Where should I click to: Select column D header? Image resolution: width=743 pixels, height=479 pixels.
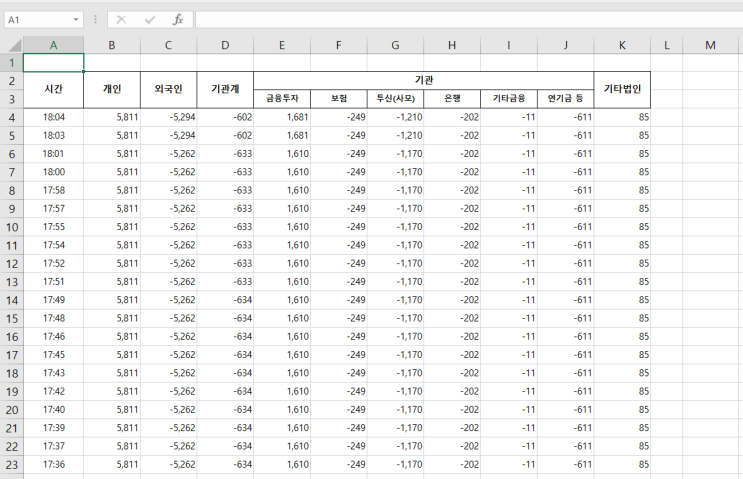(225, 45)
